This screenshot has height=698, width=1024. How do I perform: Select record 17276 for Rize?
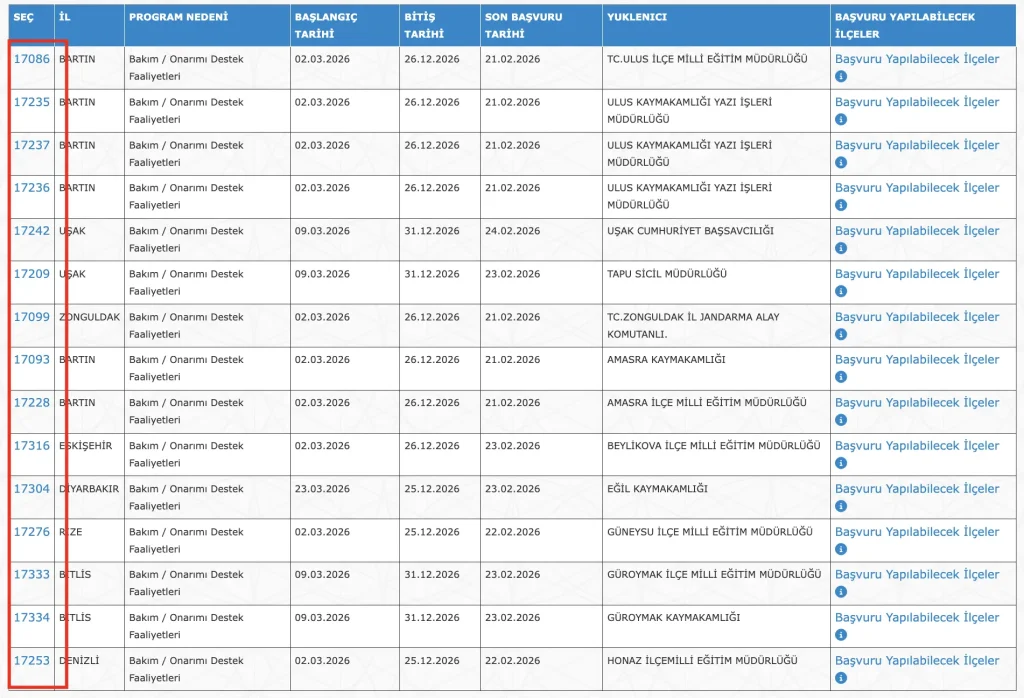[31, 532]
